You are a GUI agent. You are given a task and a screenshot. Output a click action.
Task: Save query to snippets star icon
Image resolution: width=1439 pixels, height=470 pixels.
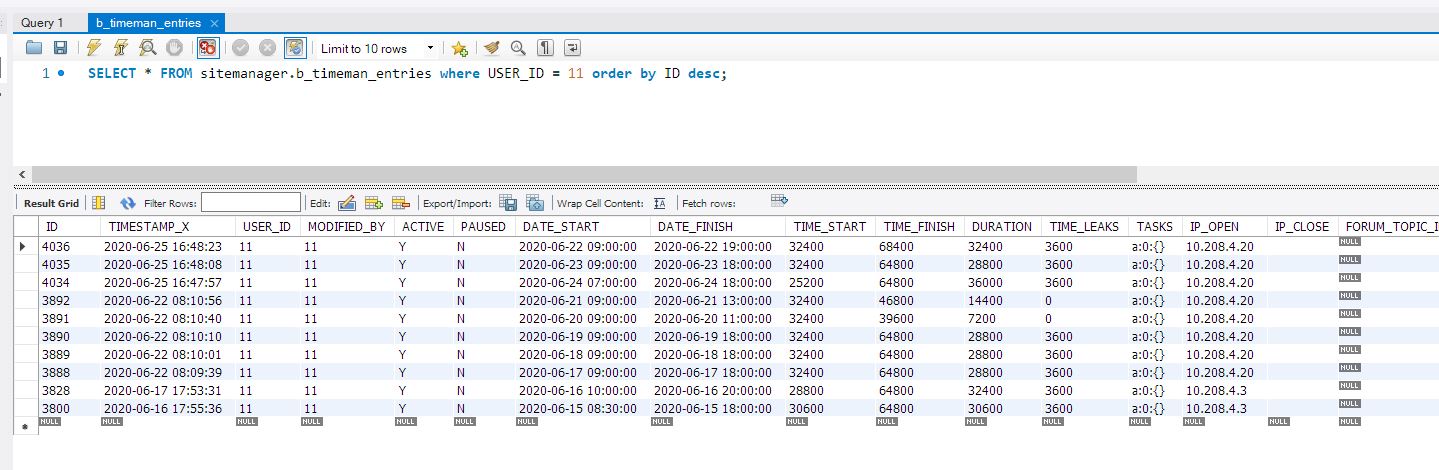[459, 48]
